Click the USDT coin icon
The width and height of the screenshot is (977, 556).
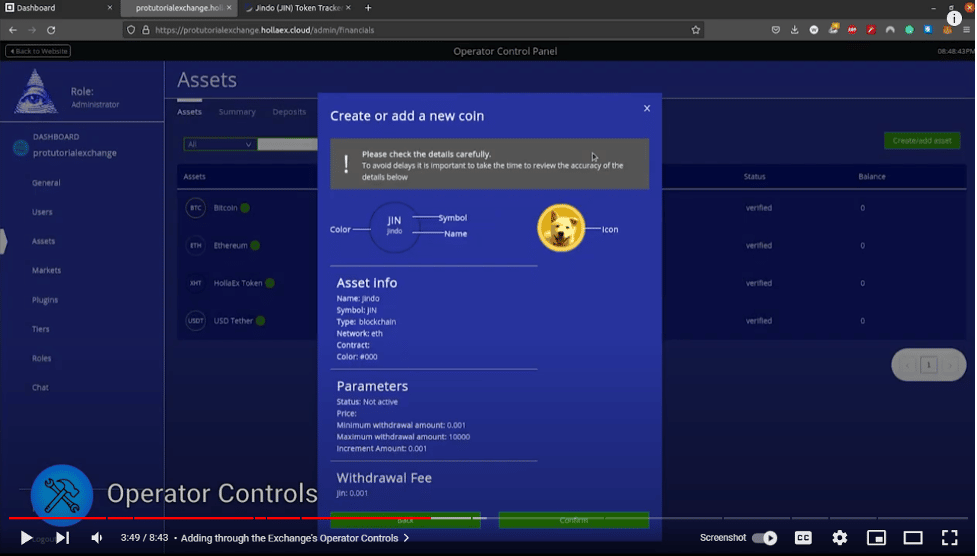[196, 321]
